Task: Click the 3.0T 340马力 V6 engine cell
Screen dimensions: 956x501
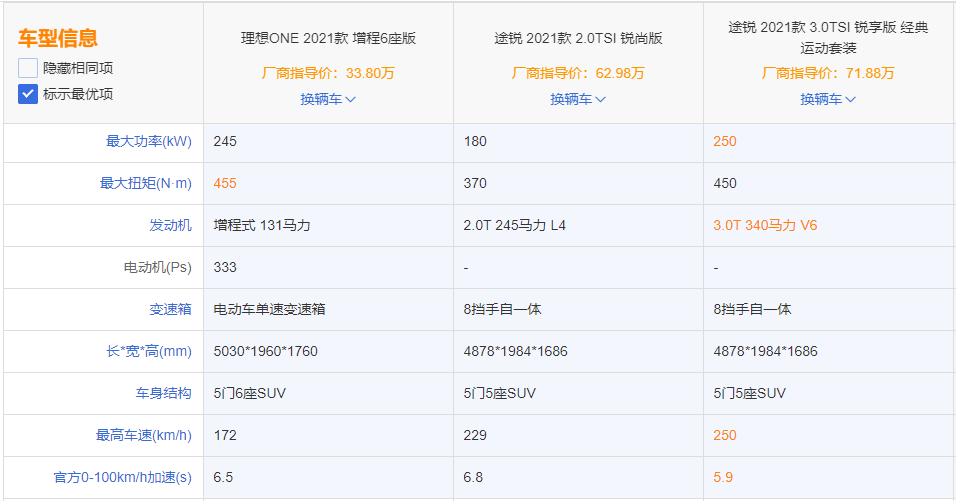Action: coord(765,226)
